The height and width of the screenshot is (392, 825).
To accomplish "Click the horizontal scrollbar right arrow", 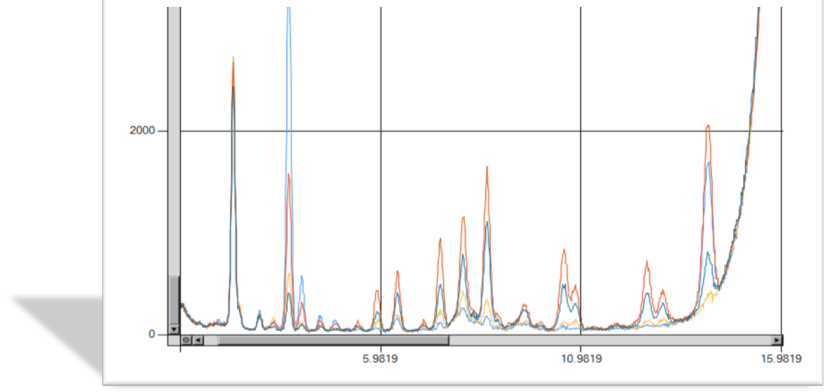I will coord(777,340).
